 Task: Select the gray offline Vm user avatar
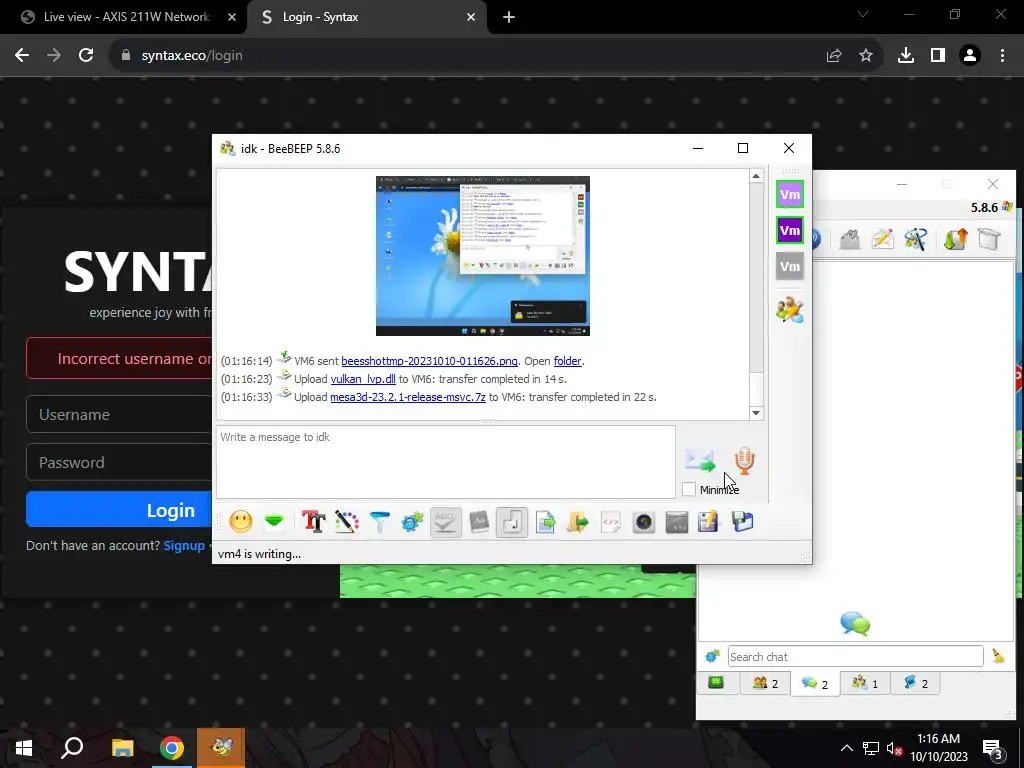[x=790, y=266]
